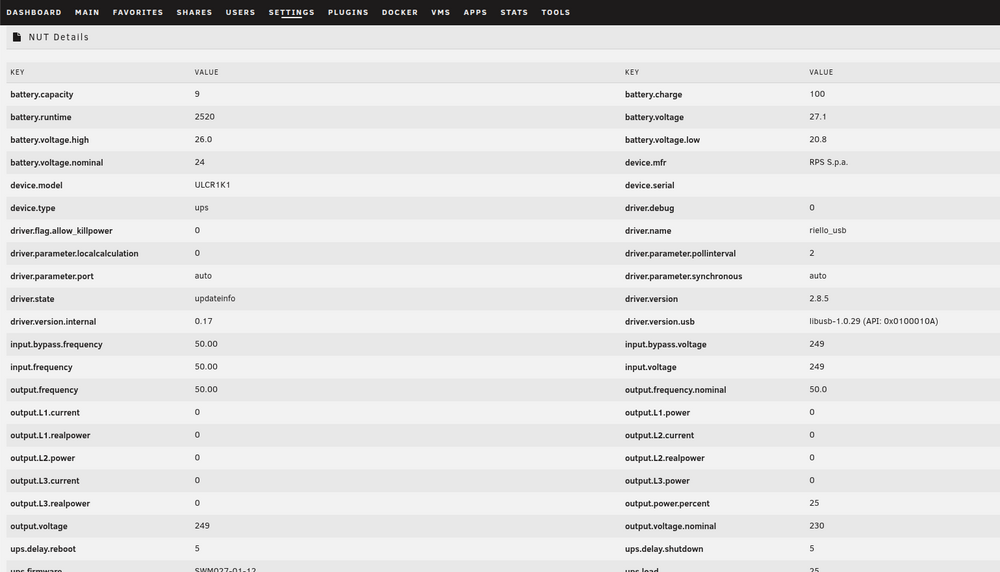
Task: Select the output.voltage key in left column
Action: tap(39, 526)
